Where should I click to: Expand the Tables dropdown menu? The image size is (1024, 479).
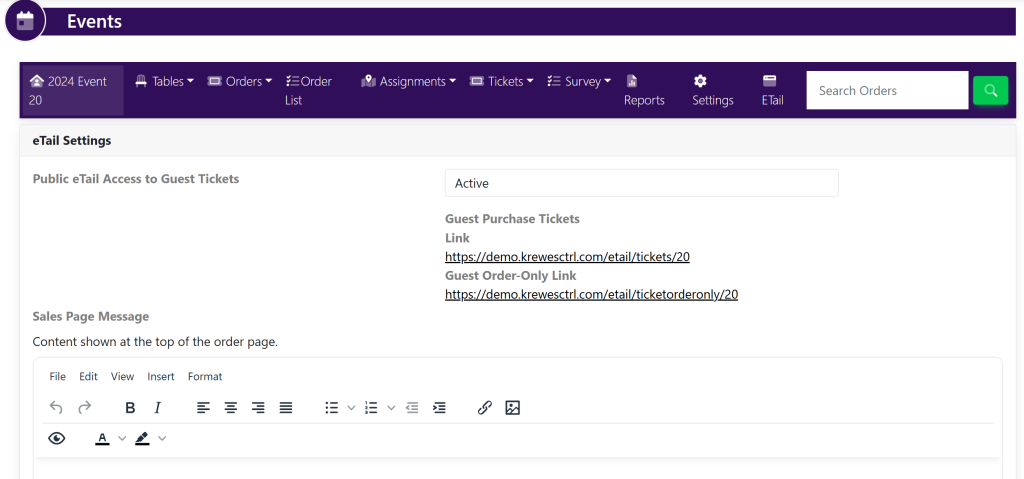point(164,81)
